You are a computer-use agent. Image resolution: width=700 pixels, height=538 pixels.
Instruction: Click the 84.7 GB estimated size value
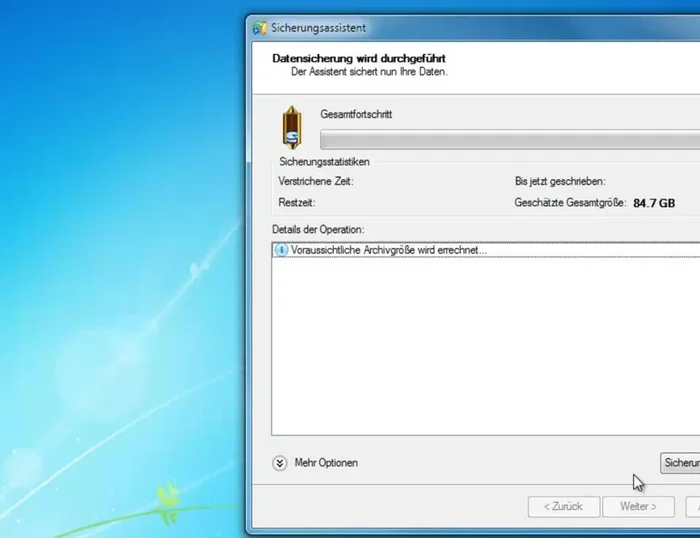click(x=654, y=203)
